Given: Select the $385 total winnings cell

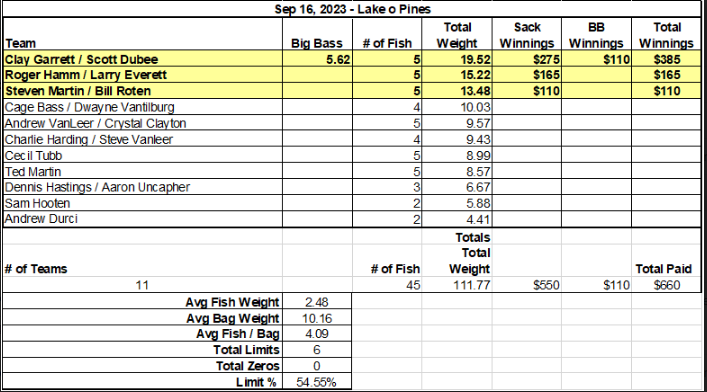Looking at the screenshot, I should click(x=666, y=59).
